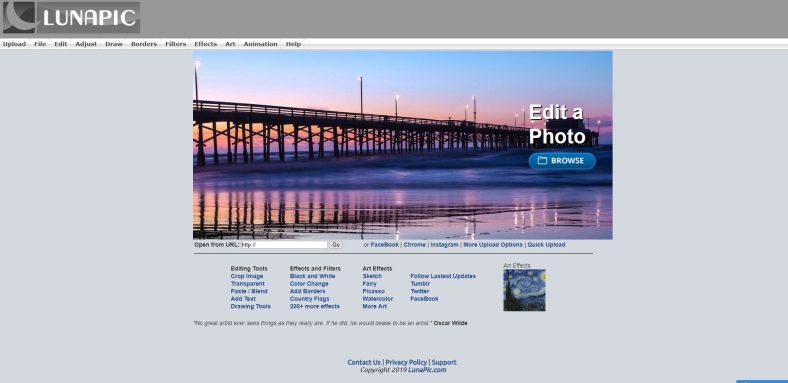Open the Twitter link
The height and width of the screenshot is (383, 788).
(x=420, y=292)
